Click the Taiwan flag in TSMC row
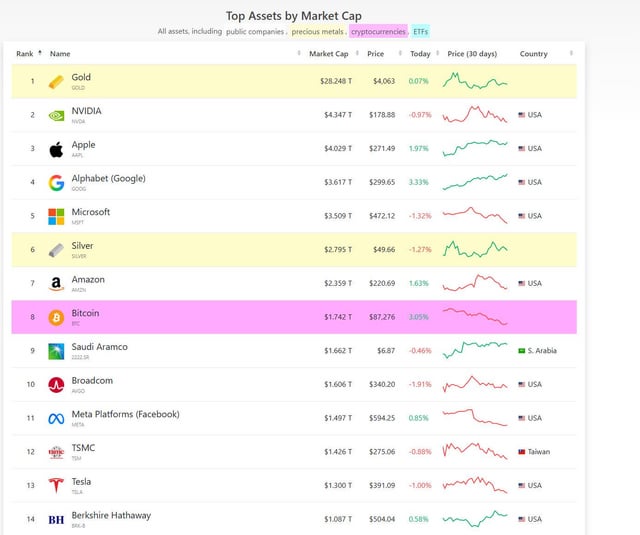The image size is (640, 535). (x=522, y=452)
